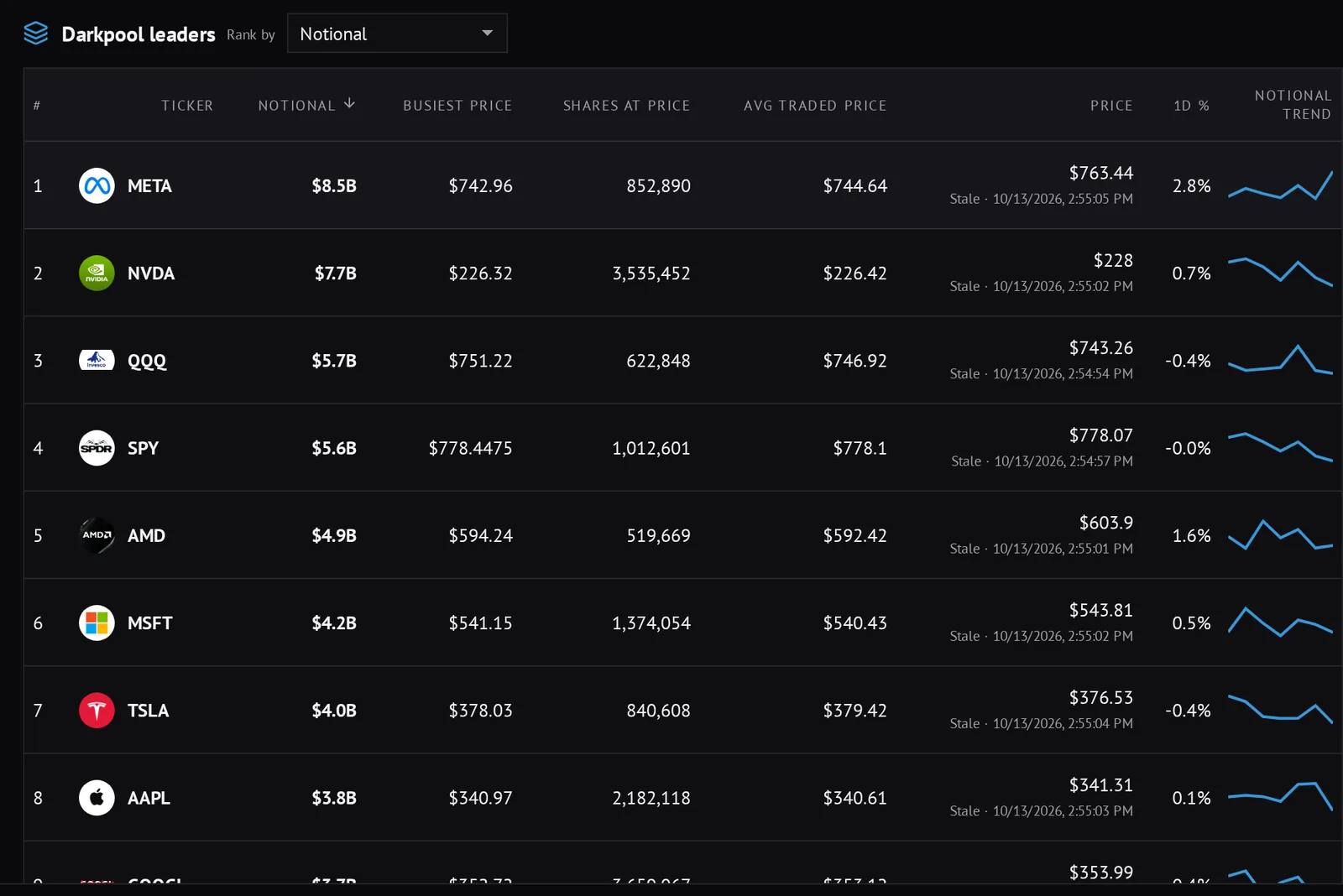Click the Darkpool leaders stacked layers icon
Screen dimensions: 1343x896
pyautogui.click(x=36, y=34)
